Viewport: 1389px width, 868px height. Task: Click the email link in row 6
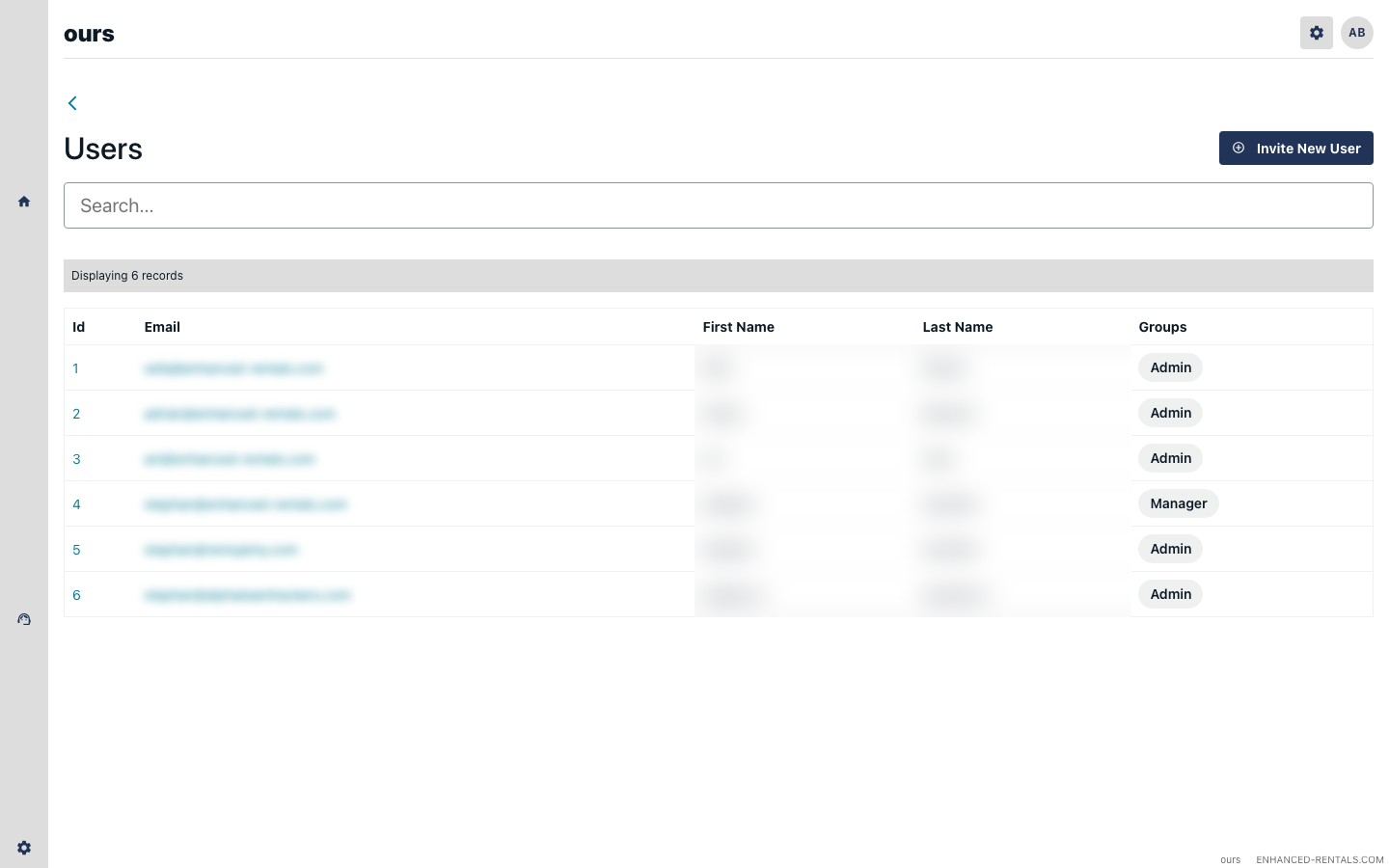pyautogui.click(x=247, y=595)
